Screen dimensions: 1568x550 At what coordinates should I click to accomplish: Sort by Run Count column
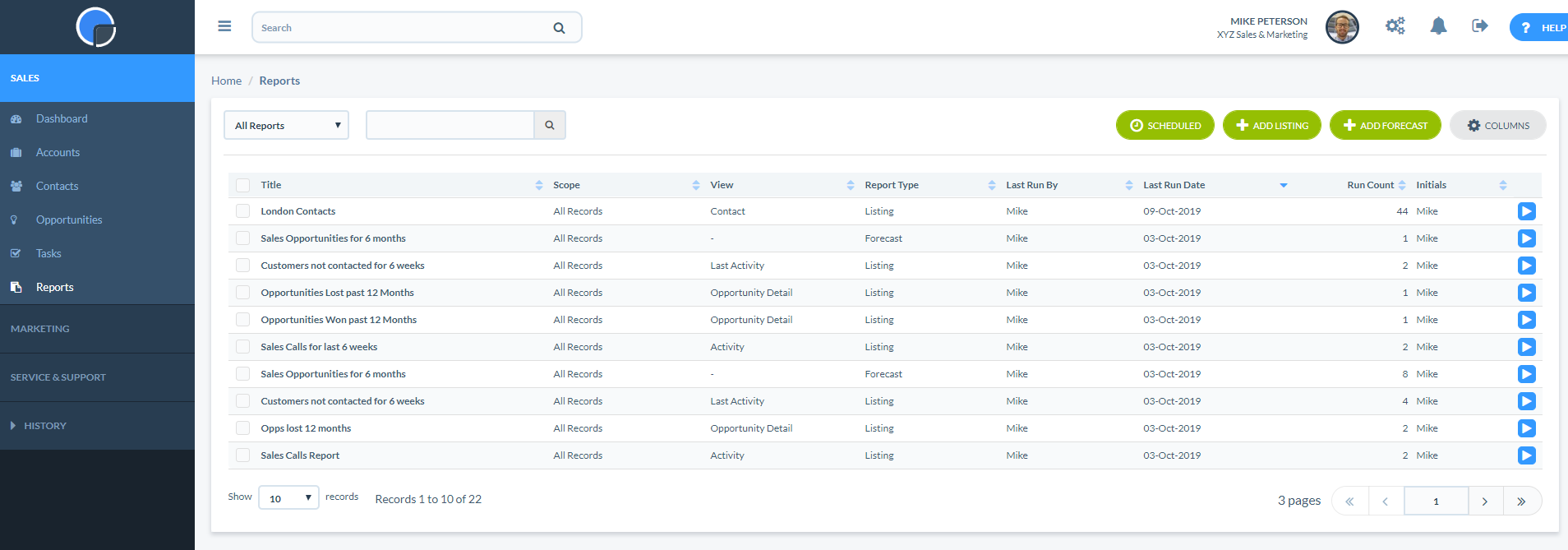pos(1402,185)
